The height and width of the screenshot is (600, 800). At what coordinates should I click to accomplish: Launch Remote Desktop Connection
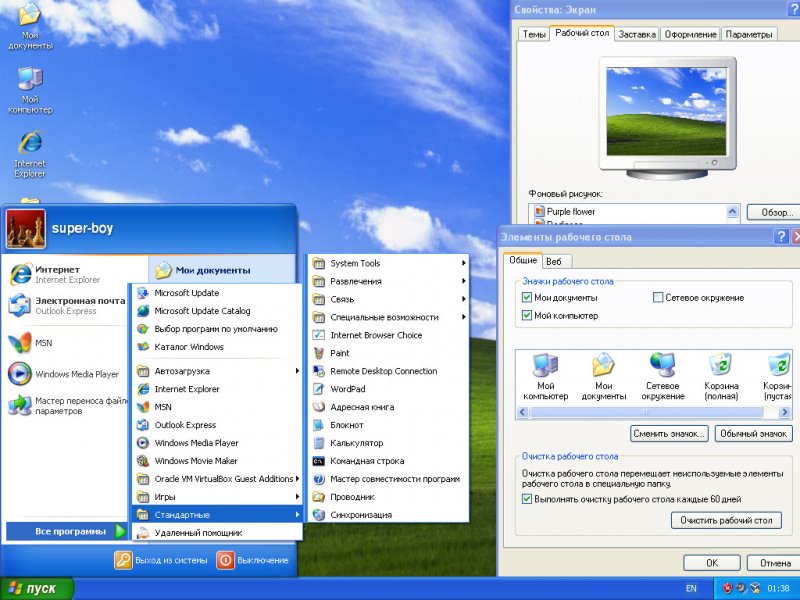(388, 371)
